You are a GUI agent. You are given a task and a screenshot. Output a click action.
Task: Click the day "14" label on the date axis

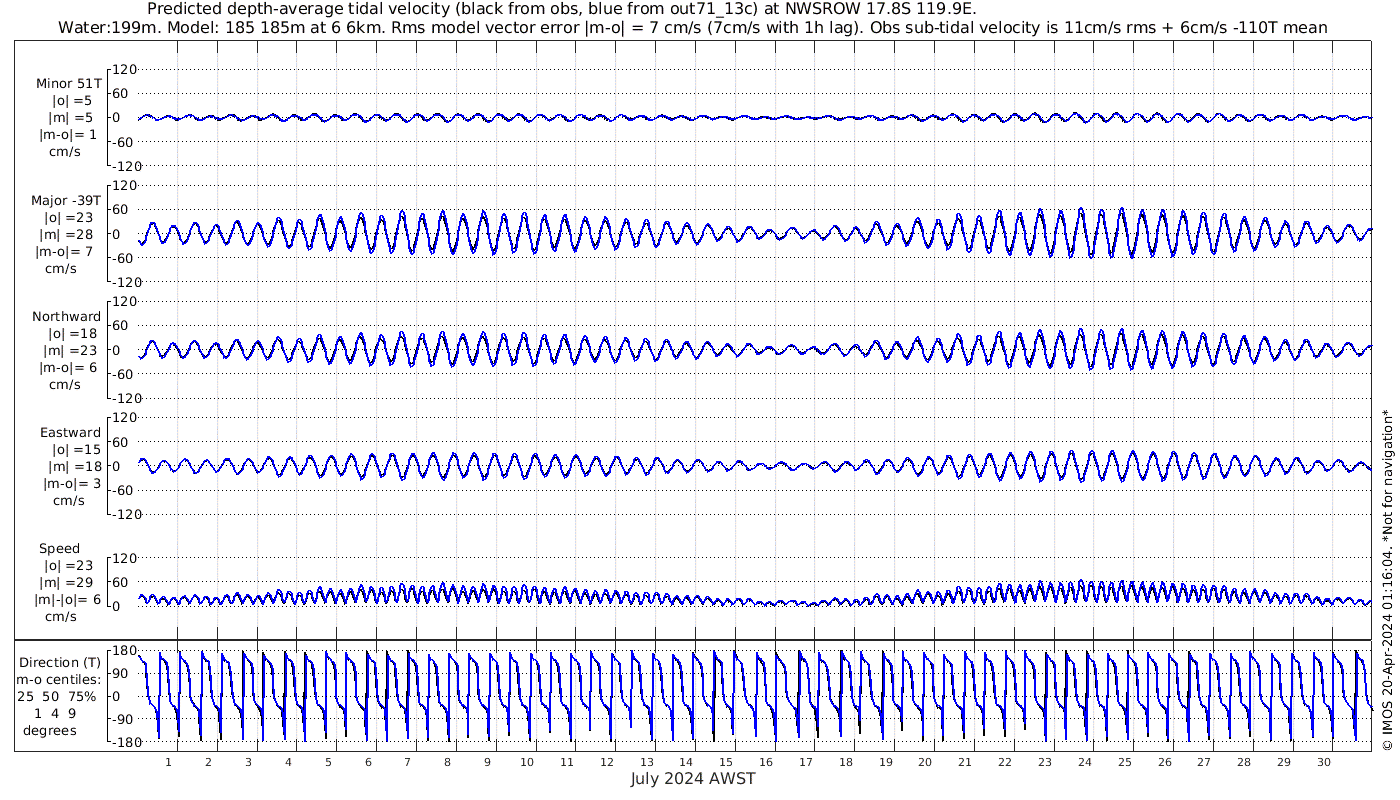tap(686, 762)
